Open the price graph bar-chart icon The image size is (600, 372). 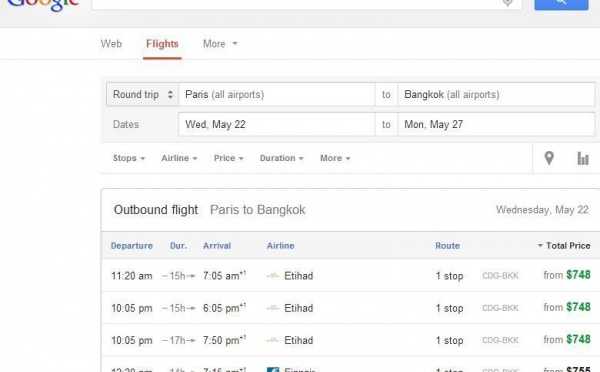[583, 158]
